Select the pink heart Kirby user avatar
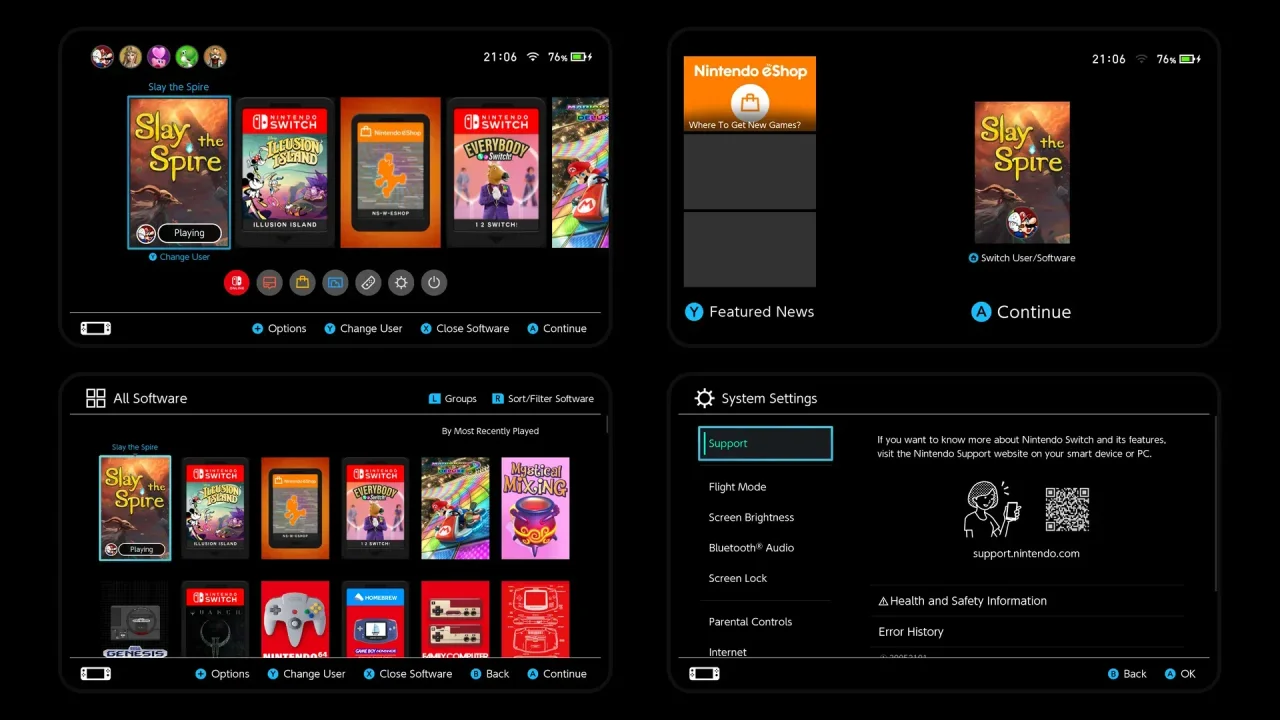Viewport: 1280px width, 720px height. click(158, 57)
